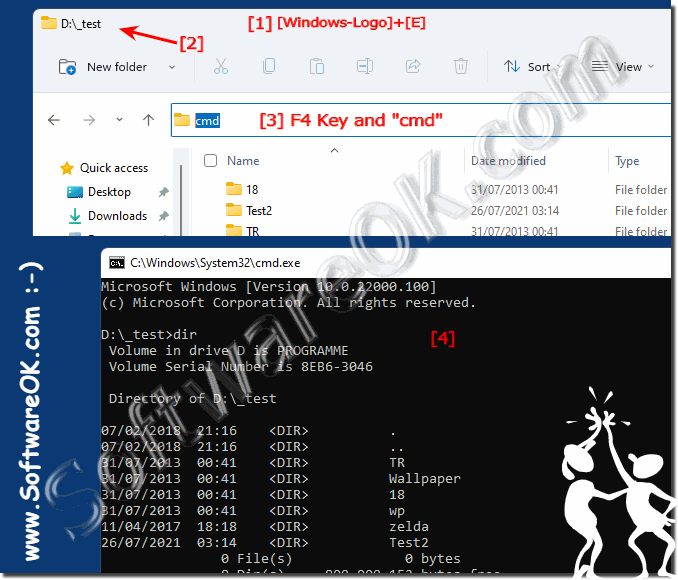The image size is (678, 580).
Task: Click the wp entry in cmd listing
Action: tap(397, 511)
